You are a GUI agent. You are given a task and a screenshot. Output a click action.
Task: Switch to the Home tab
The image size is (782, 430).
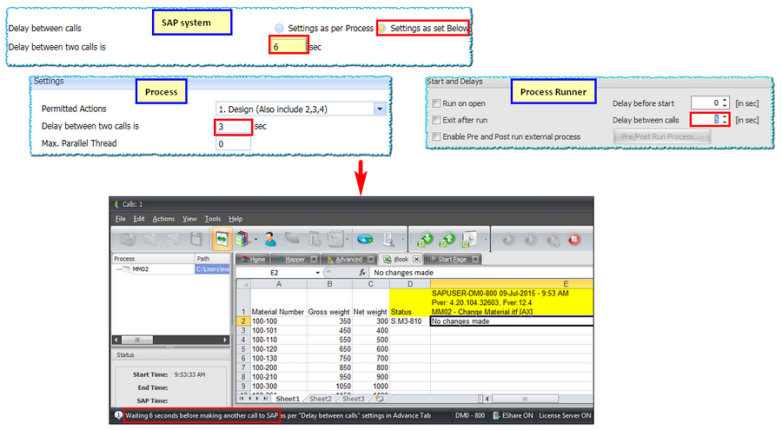(x=253, y=259)
